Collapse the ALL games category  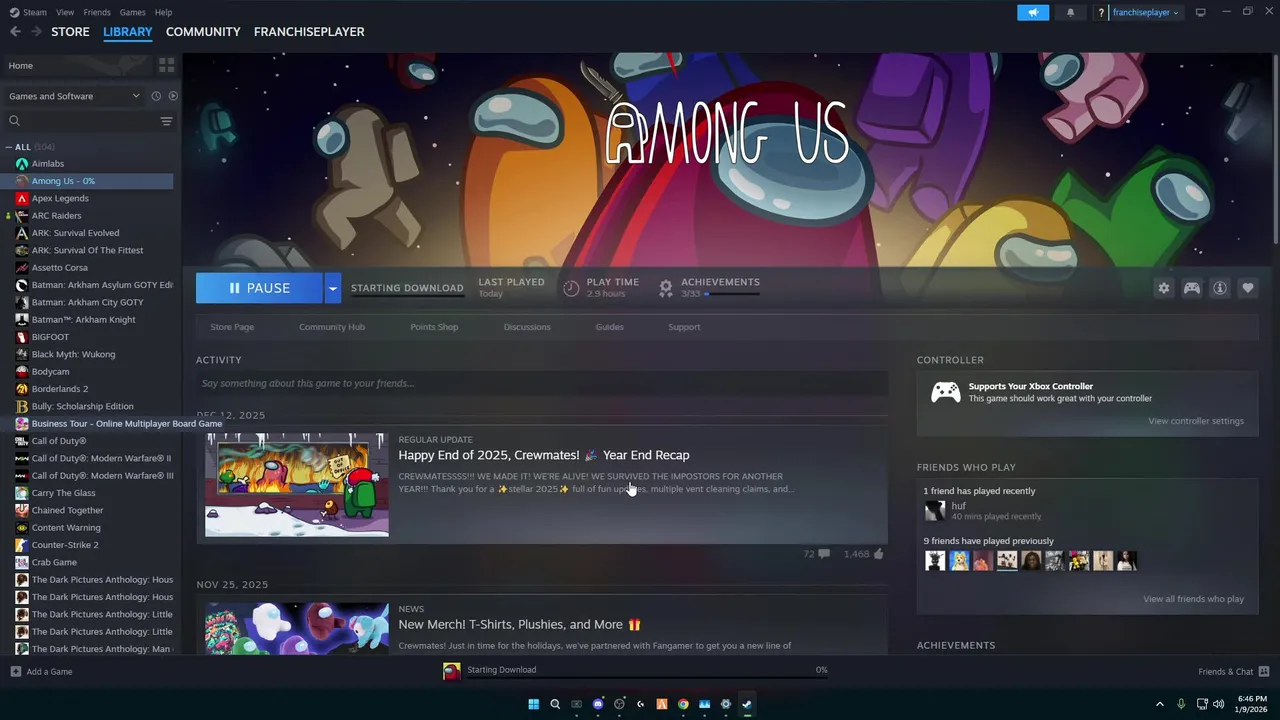(x=9, y=147)
